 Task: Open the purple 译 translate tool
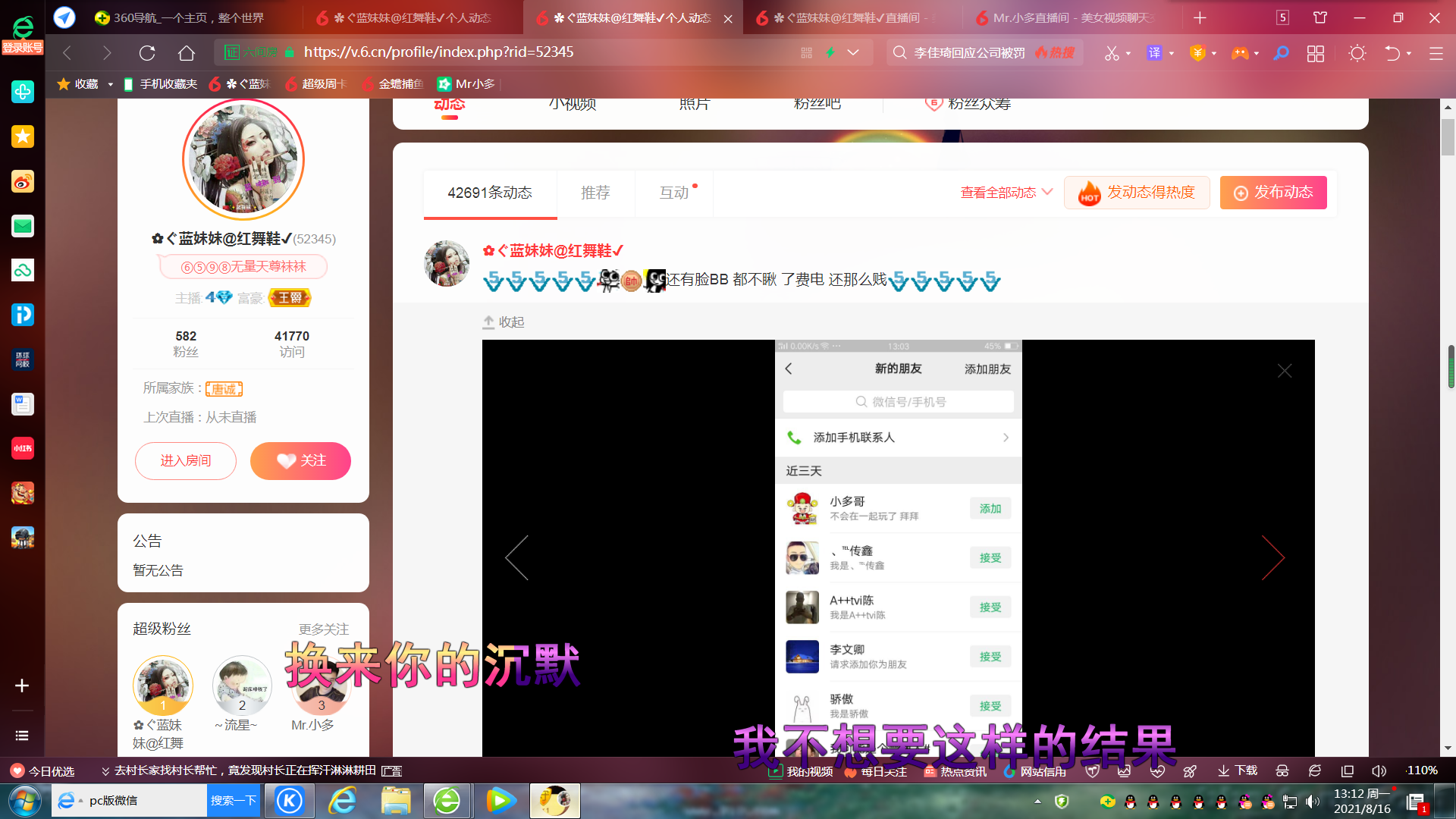tap(1154, 52)
